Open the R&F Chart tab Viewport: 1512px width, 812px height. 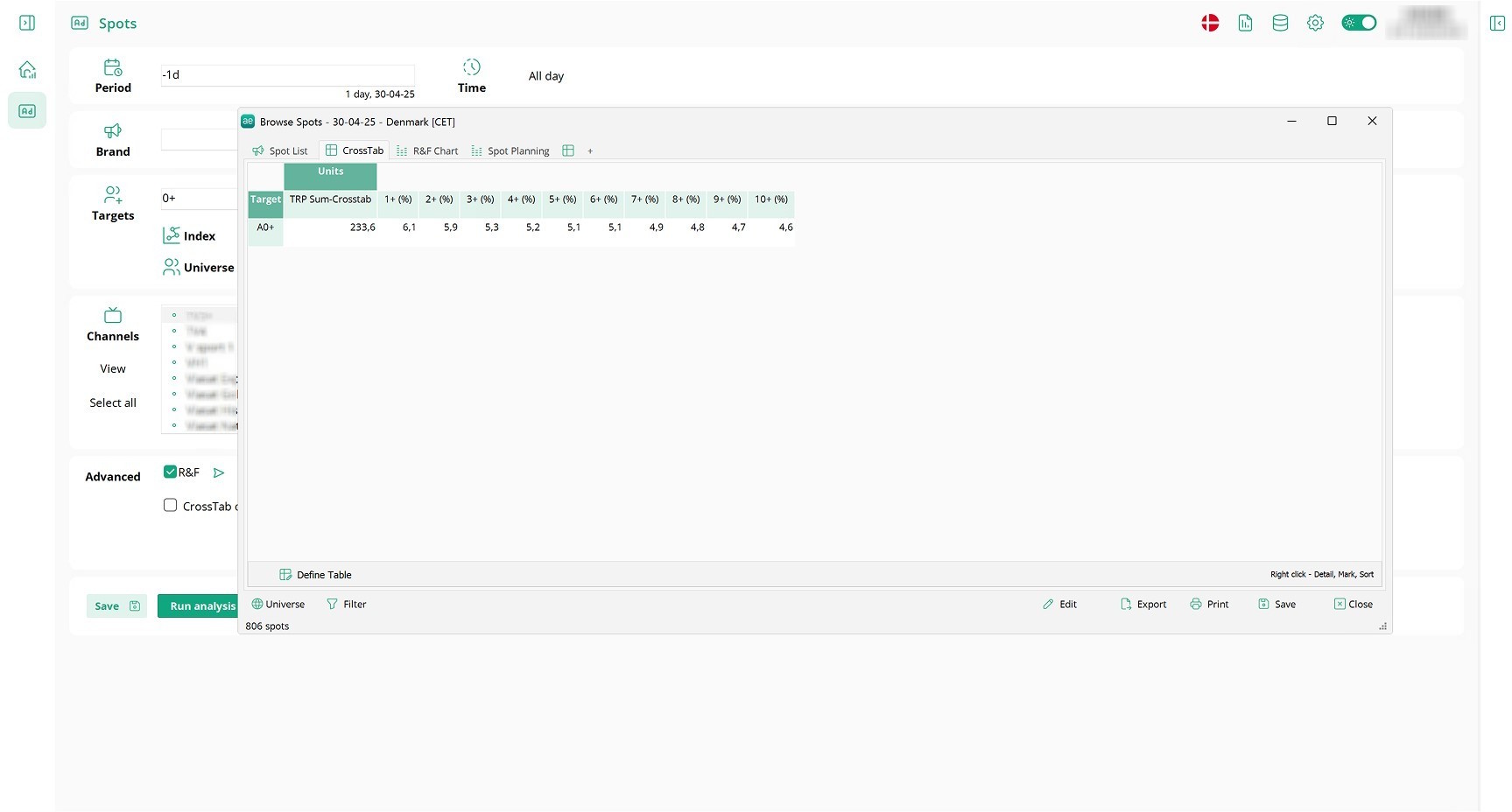tap(428, 150)
